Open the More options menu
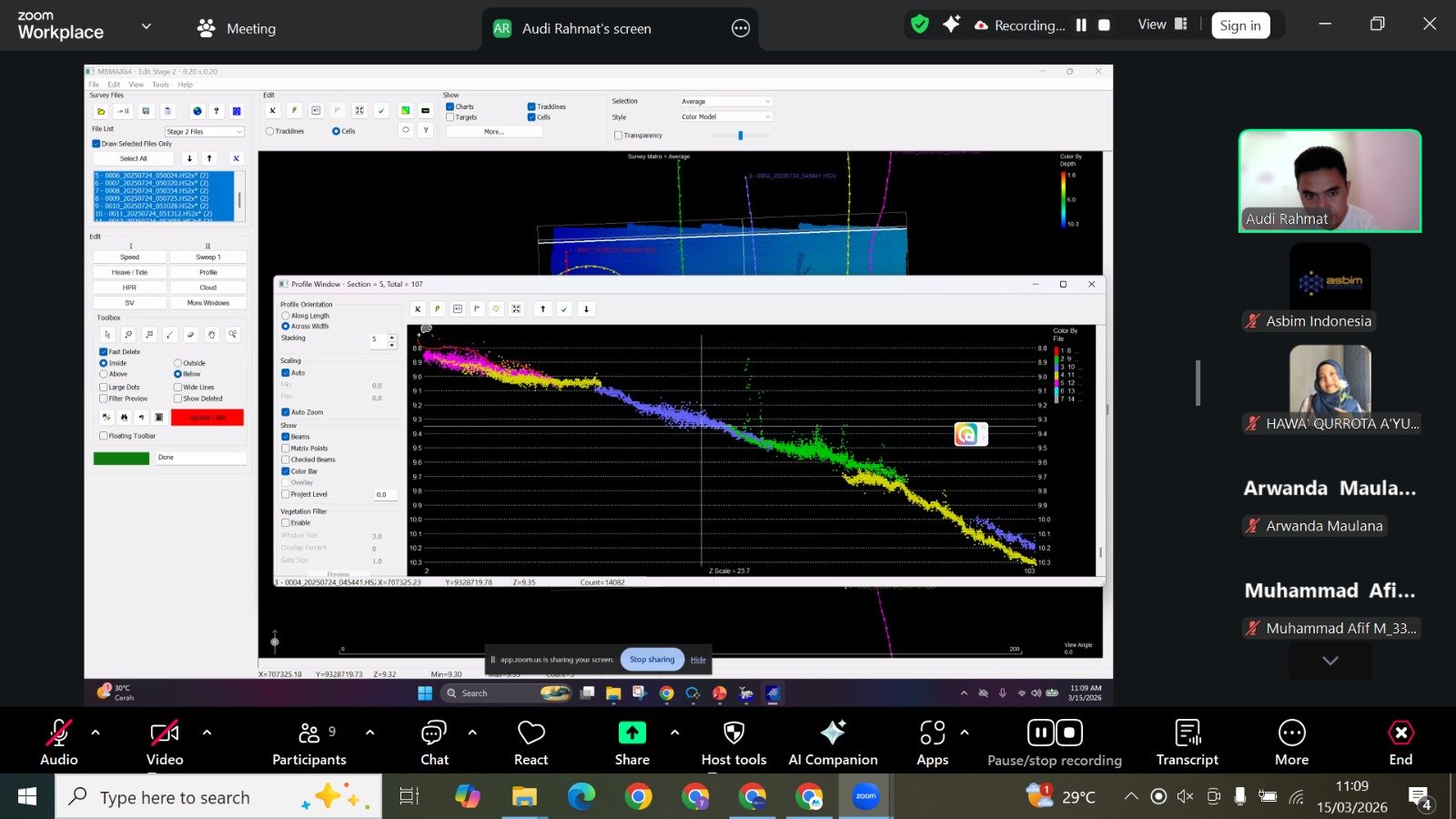Viewport: 1456px width, 819px height. click(x=1291, y=733)
